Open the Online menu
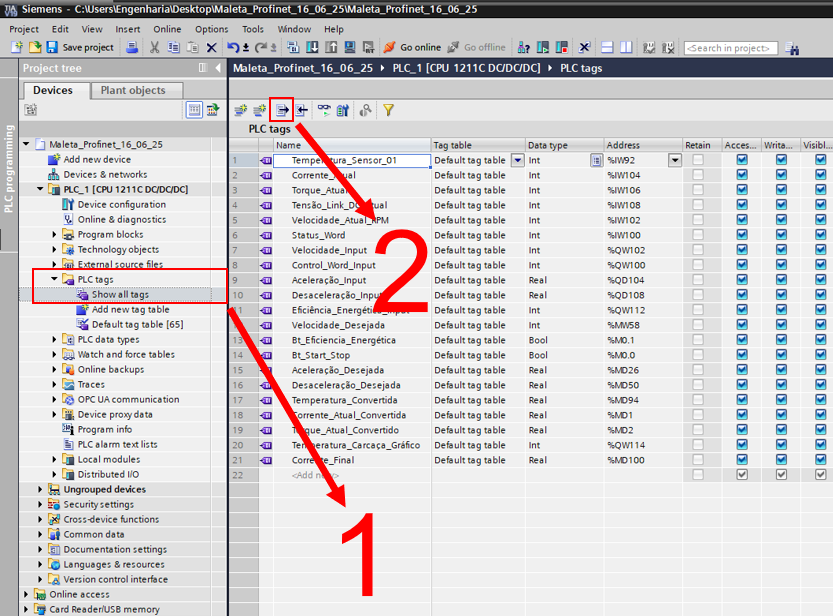The height and width of the screenshot is (616, 833). point(167,29)
